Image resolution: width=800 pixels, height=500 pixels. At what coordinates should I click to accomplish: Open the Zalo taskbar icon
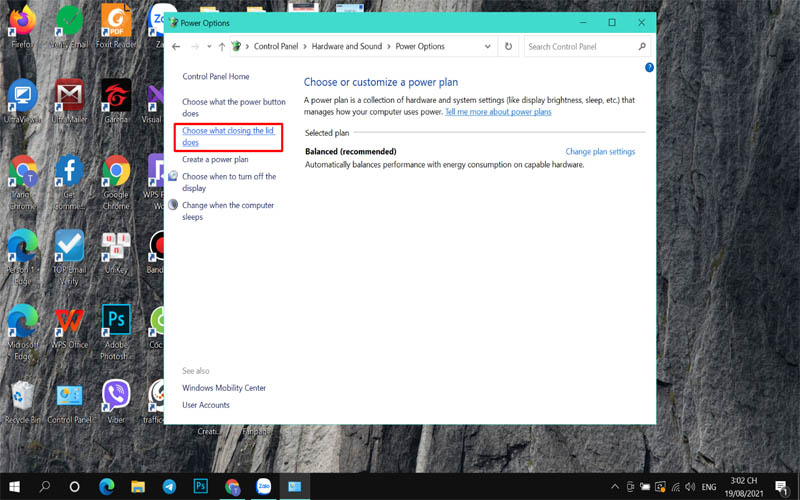[x=263, y=486]
